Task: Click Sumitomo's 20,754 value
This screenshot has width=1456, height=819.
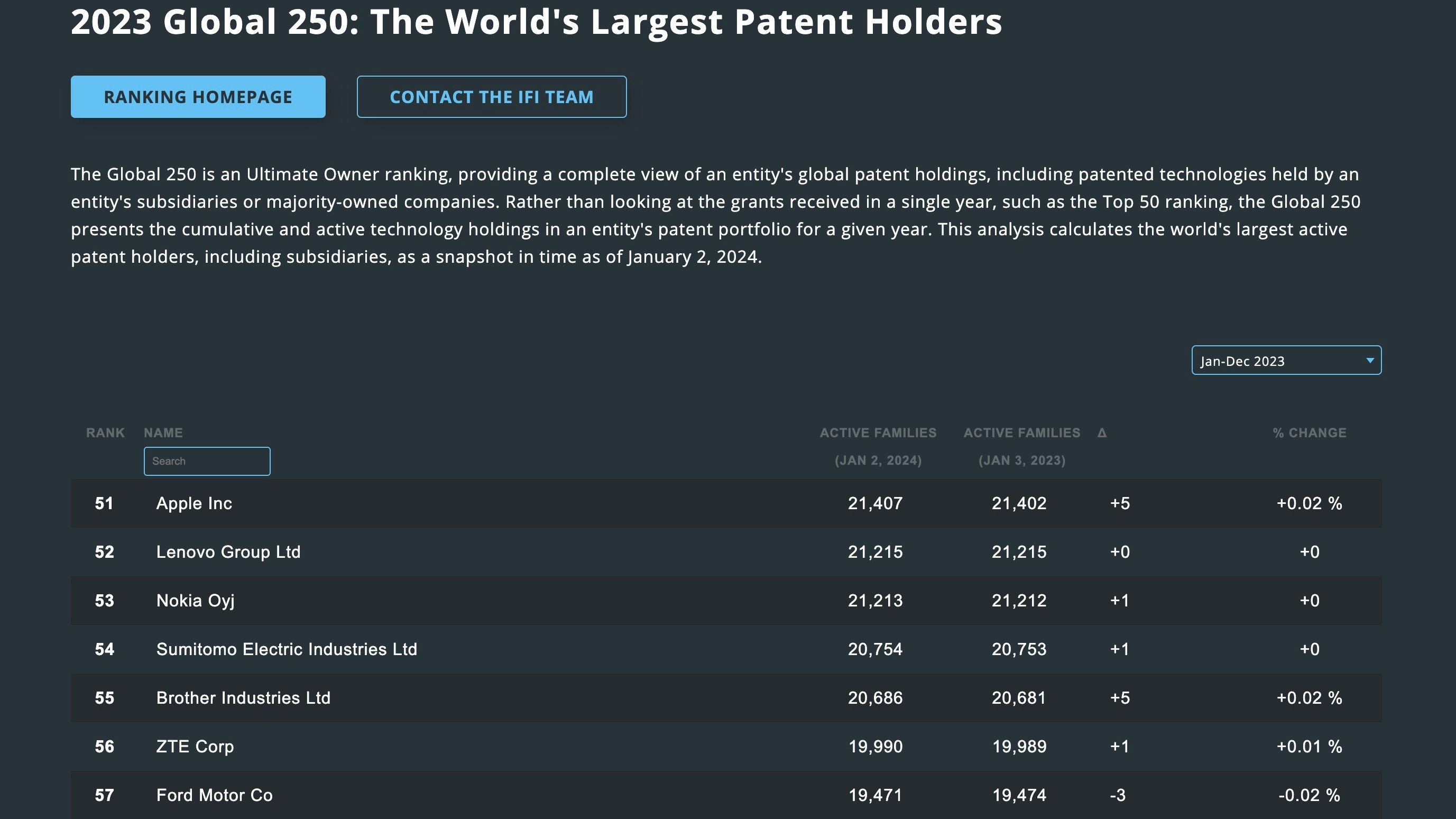Action: (x=875, y=649)
